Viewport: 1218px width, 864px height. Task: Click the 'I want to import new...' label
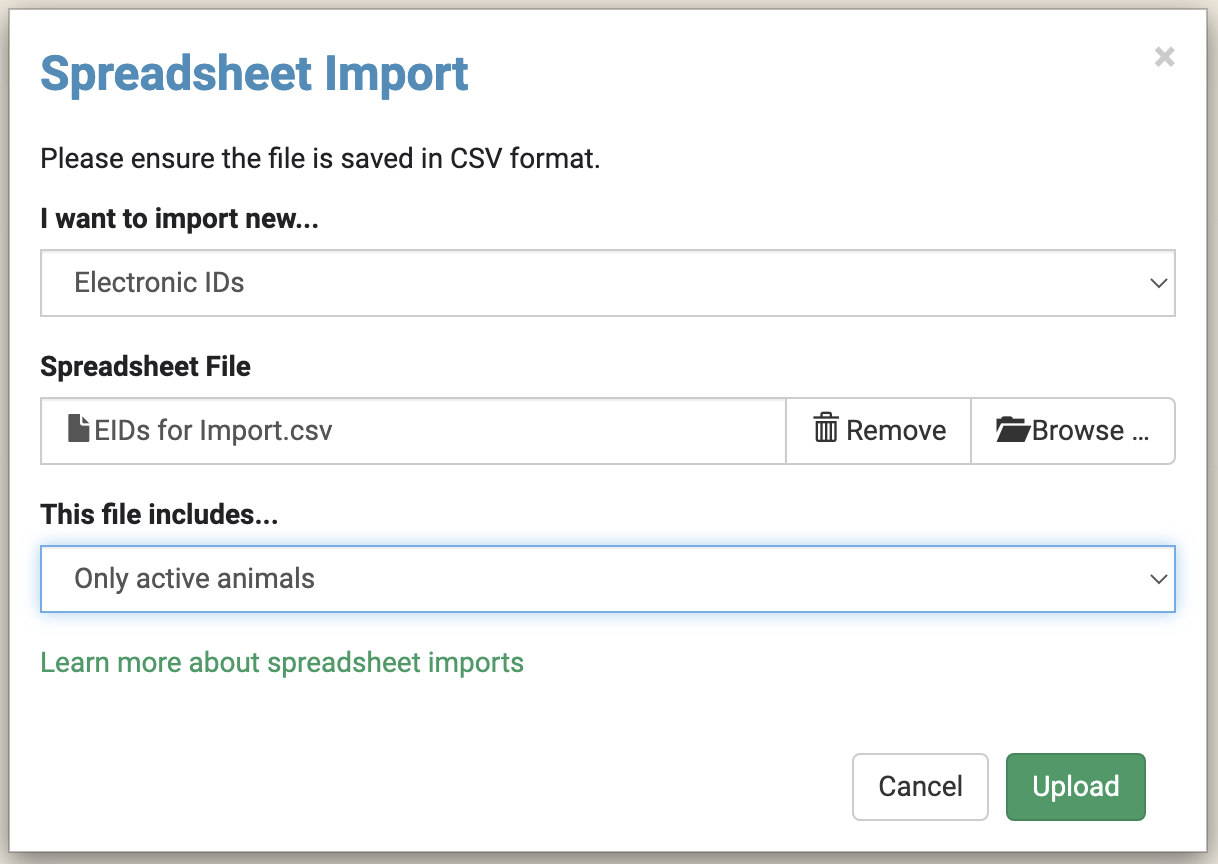pos(179,219)
